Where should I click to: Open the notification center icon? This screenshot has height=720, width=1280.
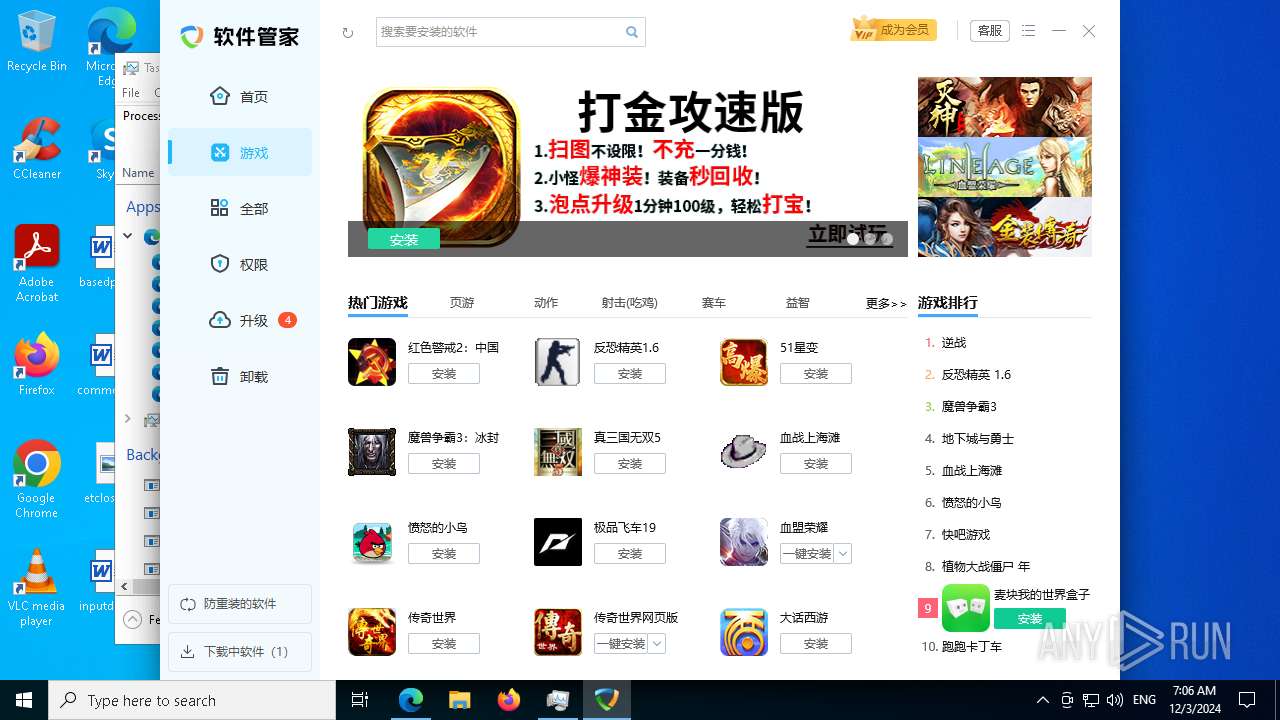tap(1247, 700)
